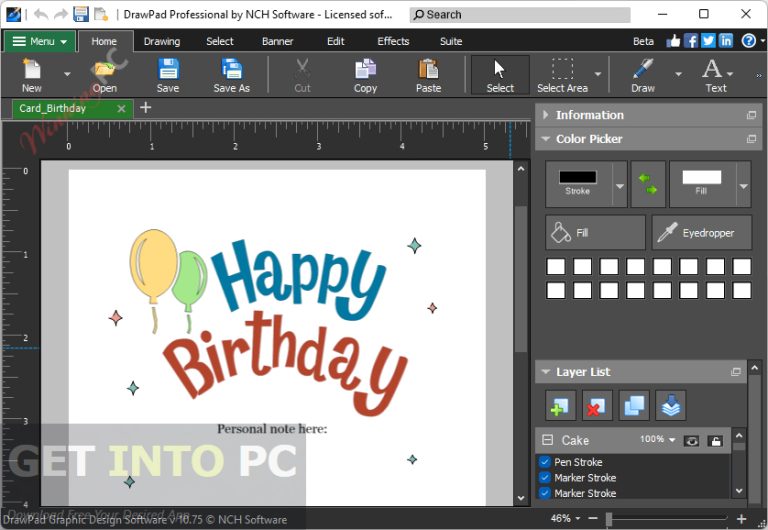Add a new layer

[560, 405]
